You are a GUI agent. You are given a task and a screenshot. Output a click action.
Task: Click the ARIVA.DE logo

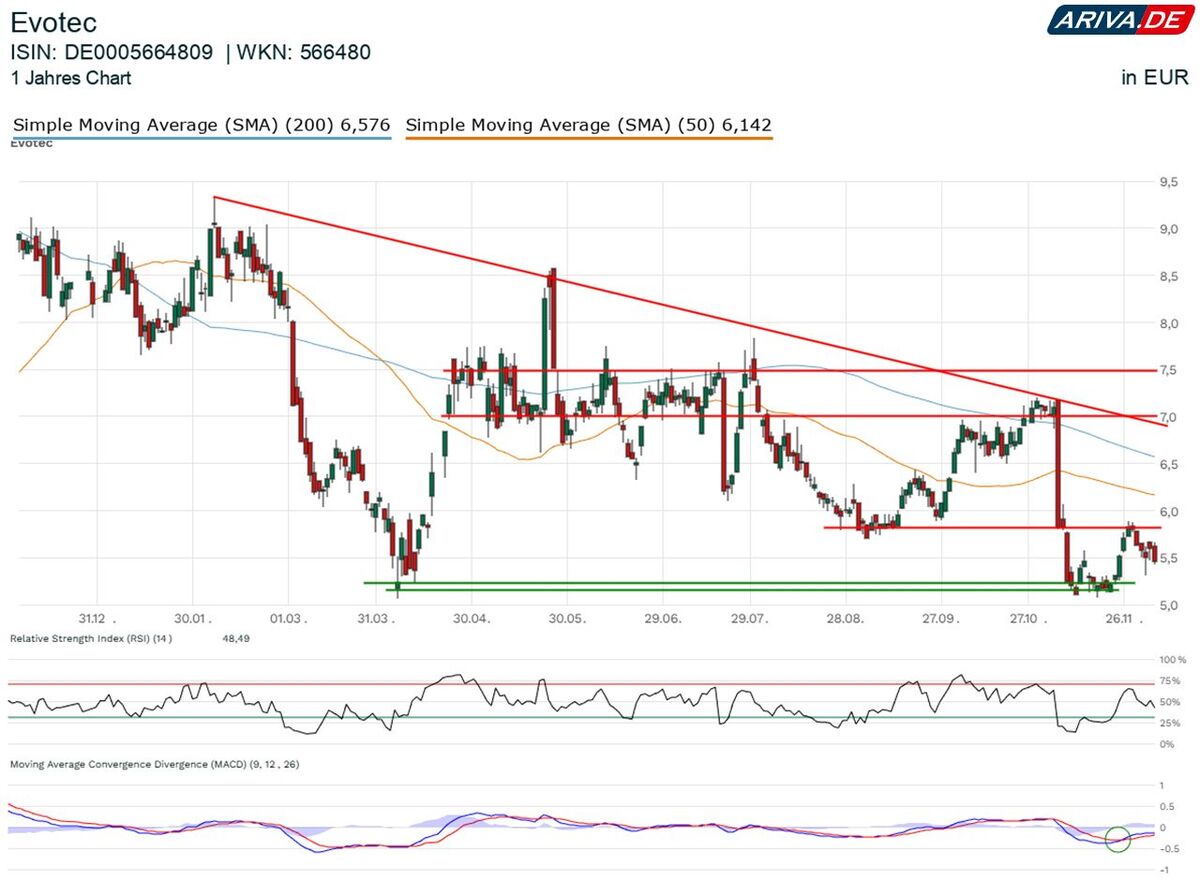tap(1119, 19)
